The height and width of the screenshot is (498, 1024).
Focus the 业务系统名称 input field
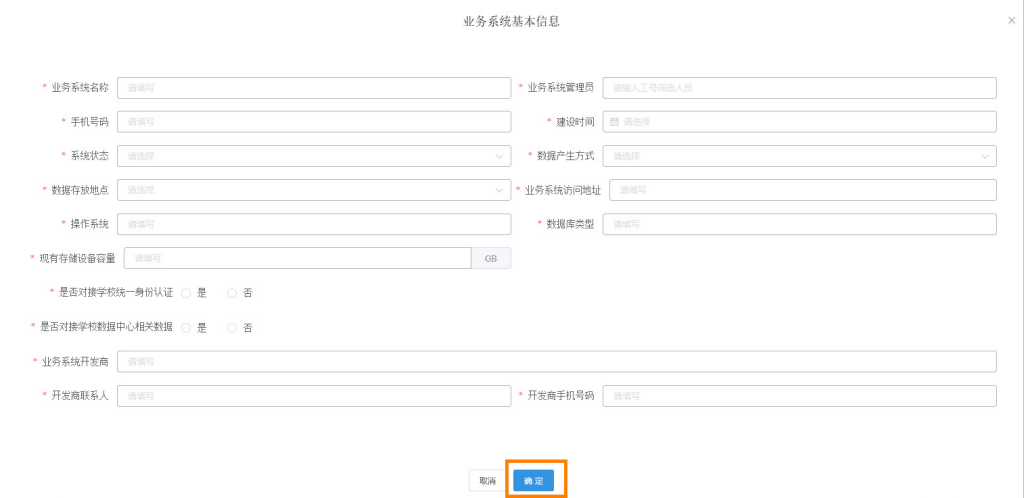tap(313, 88)
